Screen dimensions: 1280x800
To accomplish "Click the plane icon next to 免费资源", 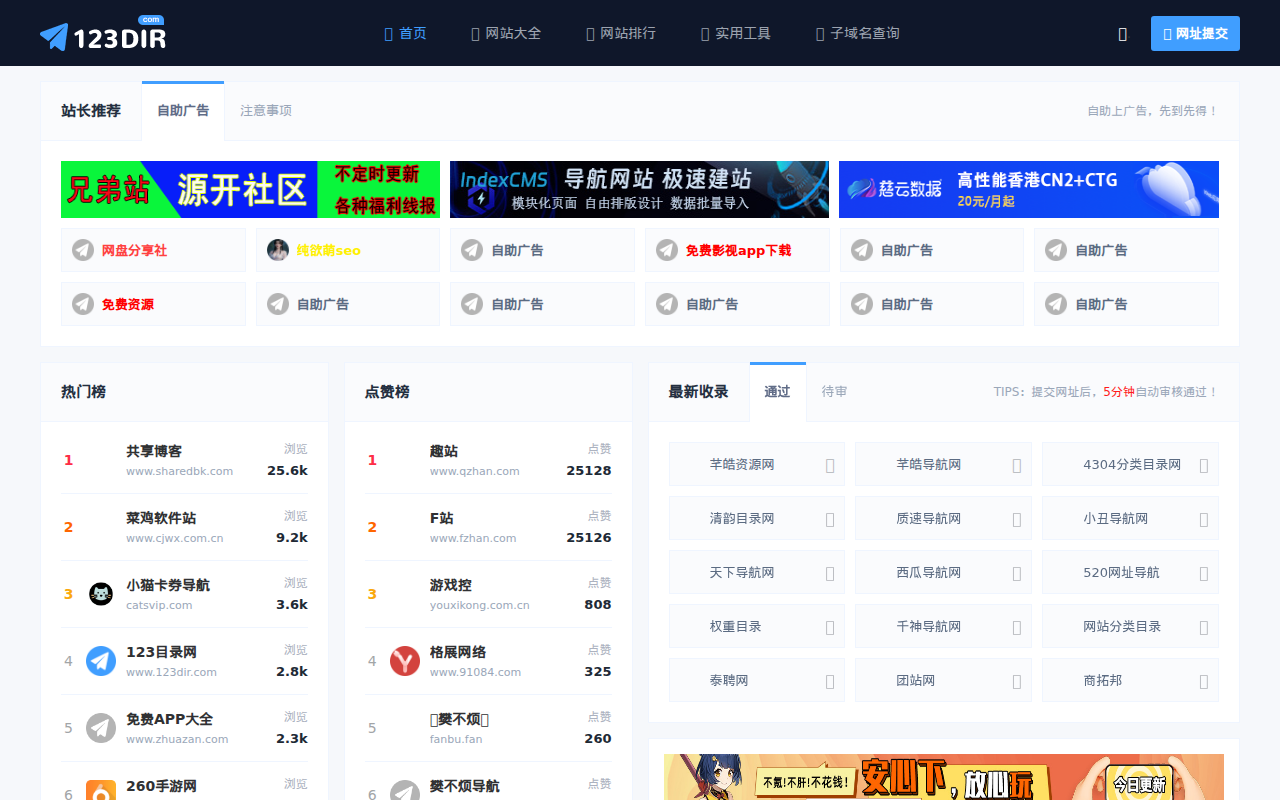I will 83,303.
